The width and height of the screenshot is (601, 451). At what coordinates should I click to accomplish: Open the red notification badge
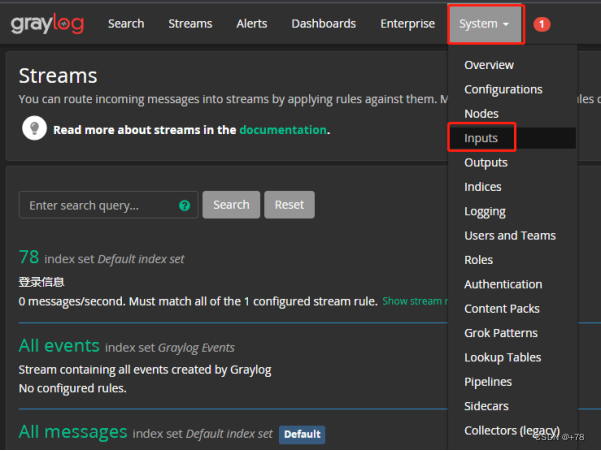coord(542,24)
